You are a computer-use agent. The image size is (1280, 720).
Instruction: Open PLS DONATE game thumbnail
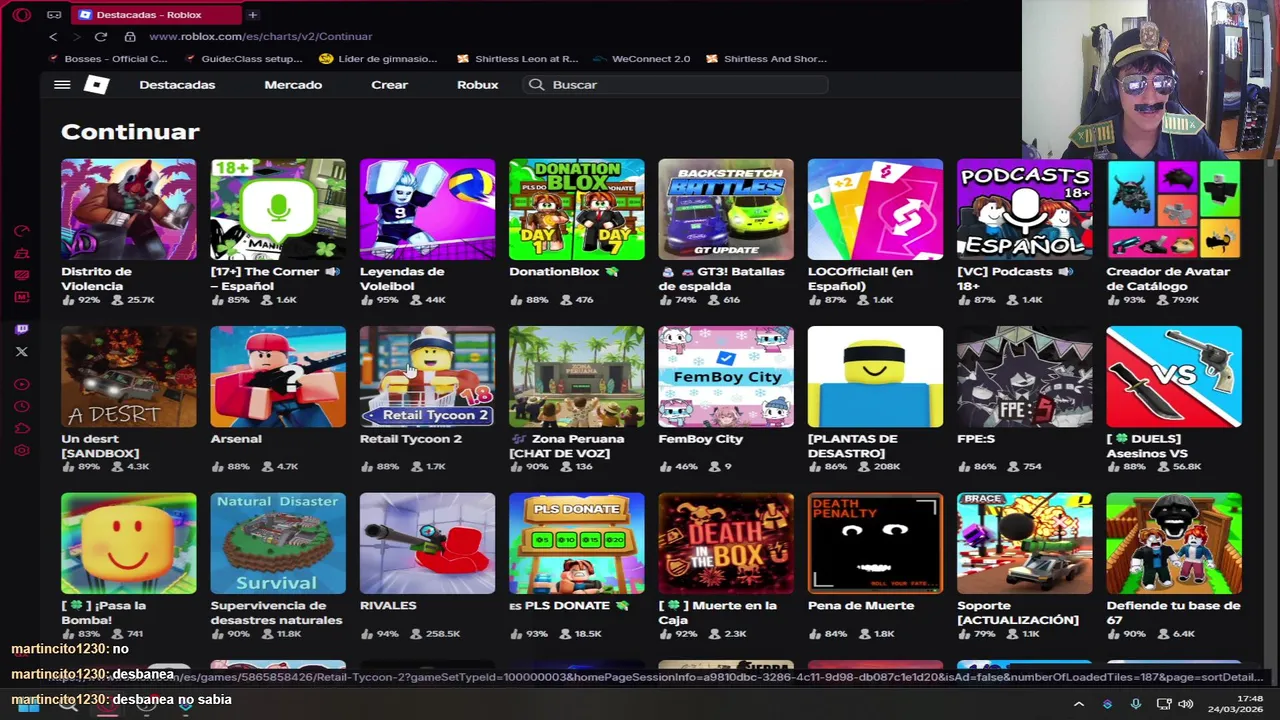(576, 543)
